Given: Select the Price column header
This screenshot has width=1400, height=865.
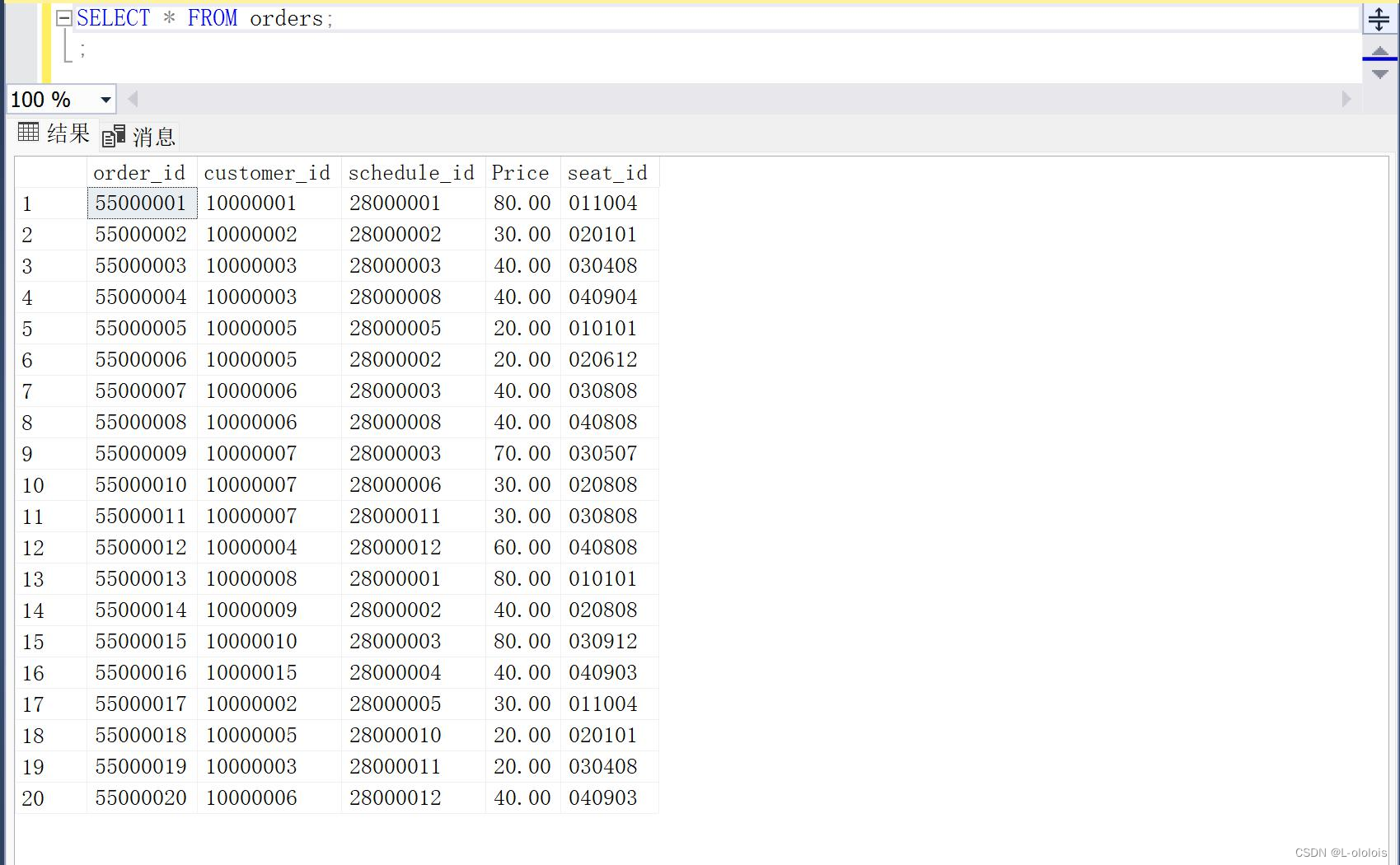Looking at the screenshot, I should coord(522,172).
